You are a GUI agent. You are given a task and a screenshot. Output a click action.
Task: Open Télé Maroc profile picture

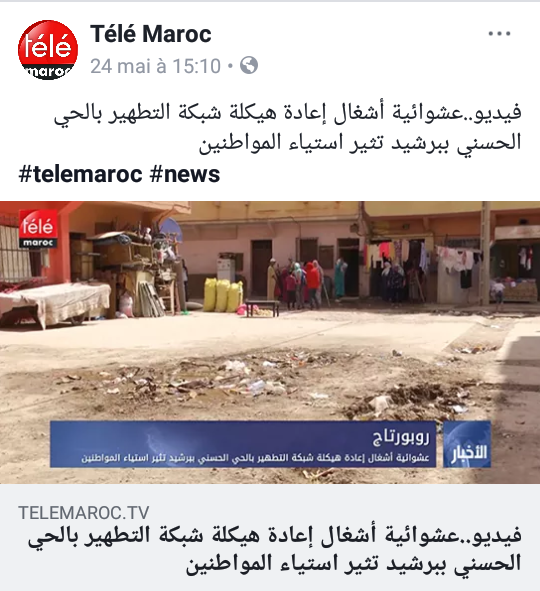pyautogui.click(x=48, y=50)
